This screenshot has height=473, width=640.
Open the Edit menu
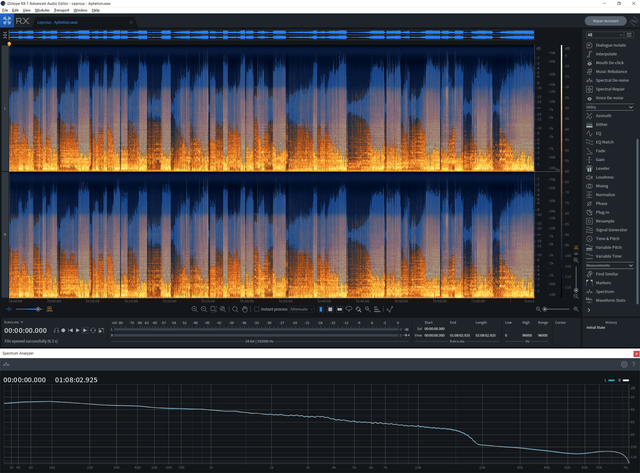point(15,10)
